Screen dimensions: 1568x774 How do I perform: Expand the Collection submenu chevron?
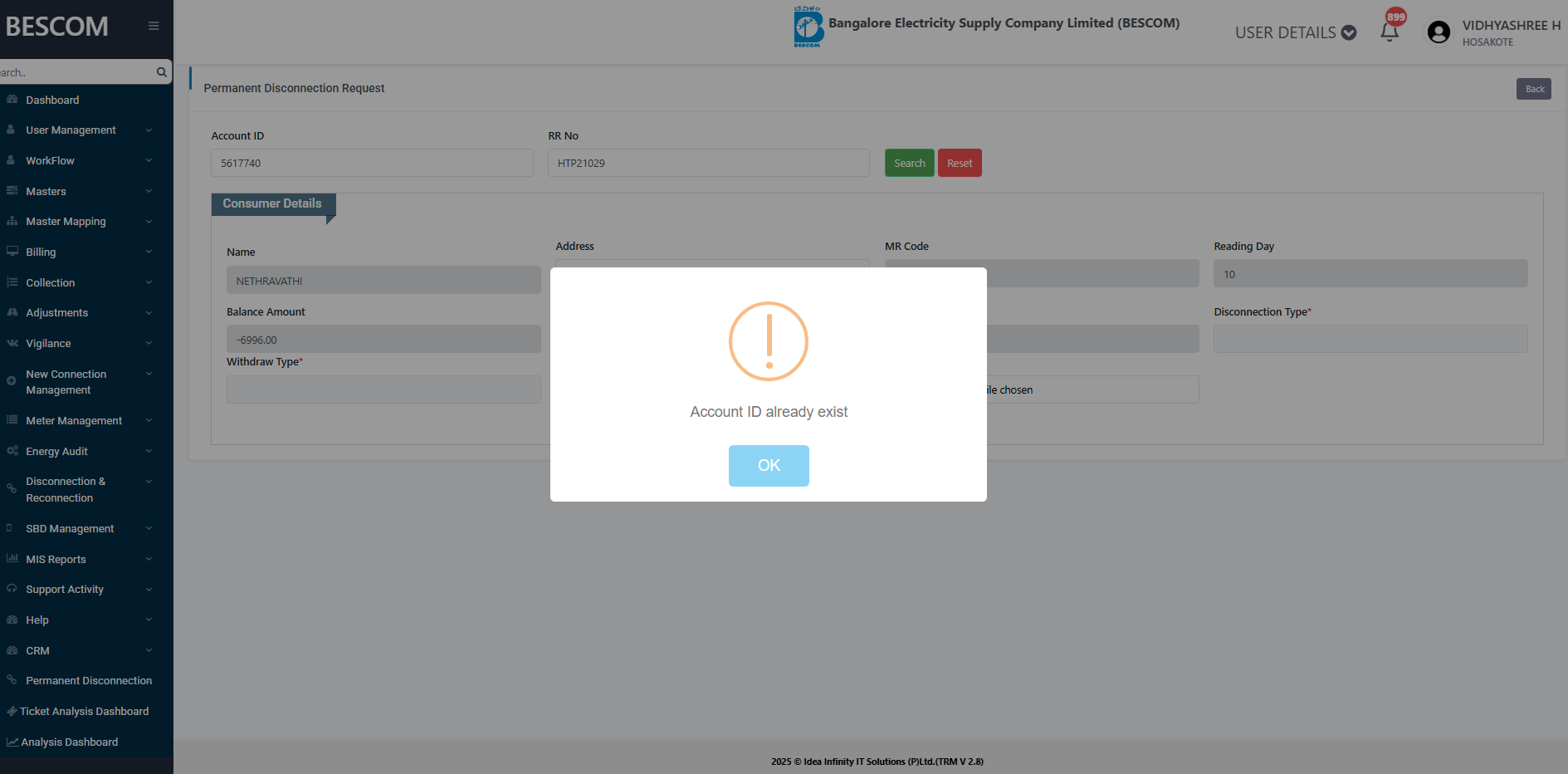[149, 282]
